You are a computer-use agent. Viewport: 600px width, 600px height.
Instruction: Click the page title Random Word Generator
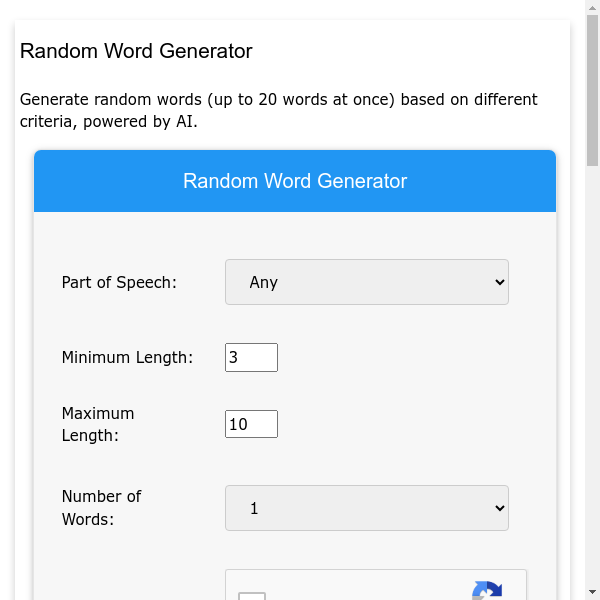pos(136,51)
